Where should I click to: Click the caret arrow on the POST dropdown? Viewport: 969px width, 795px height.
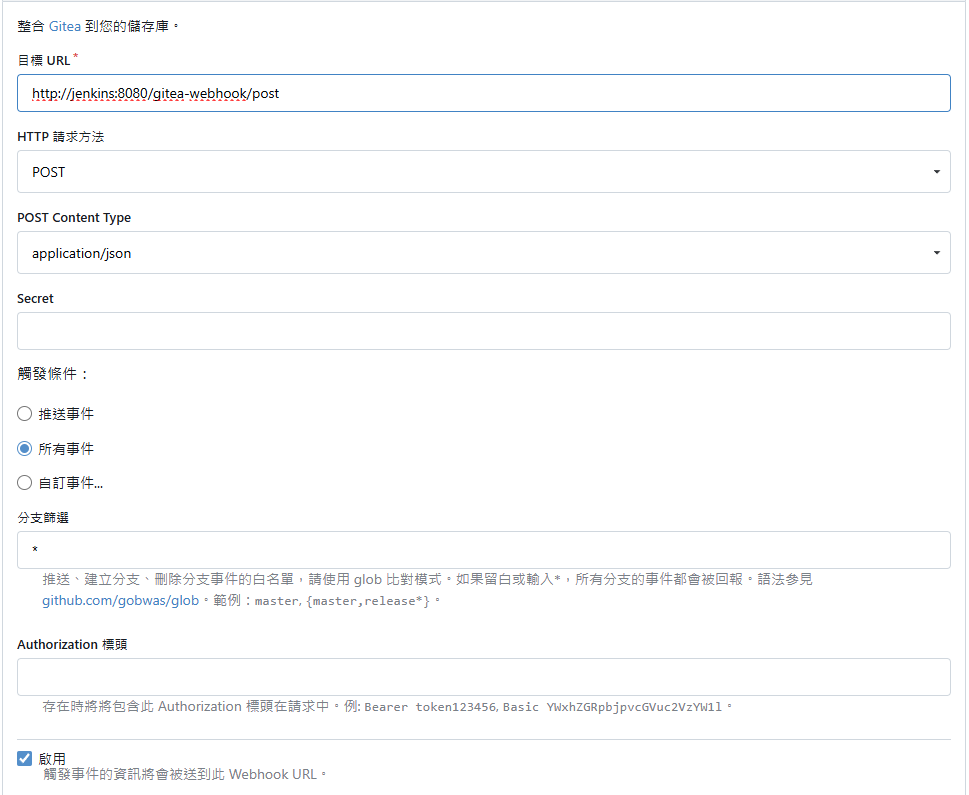(x=936, y=172)
